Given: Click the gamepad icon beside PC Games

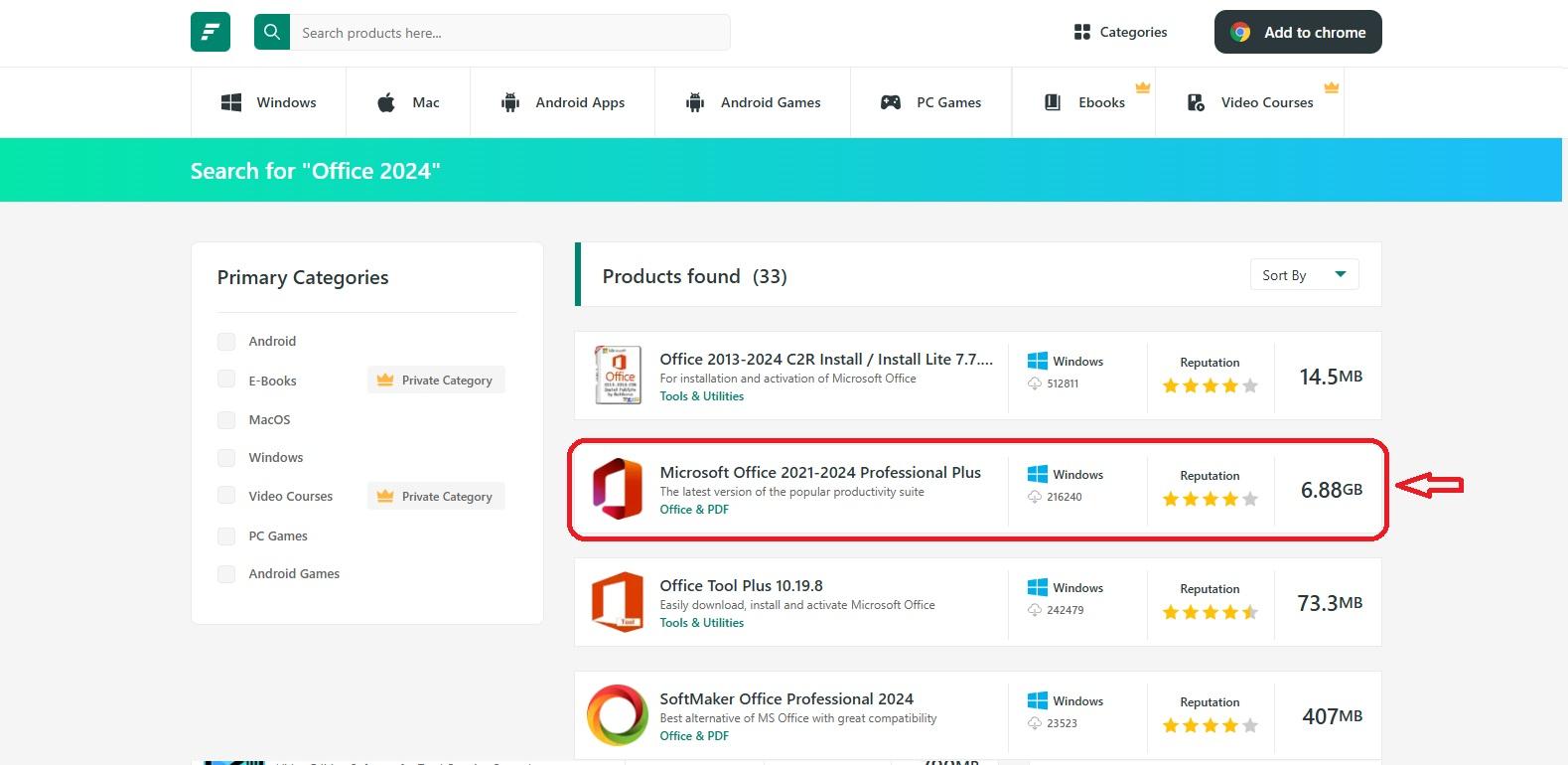Looking at the screenshot, I should pyautogui.click(x=891, y=102).
